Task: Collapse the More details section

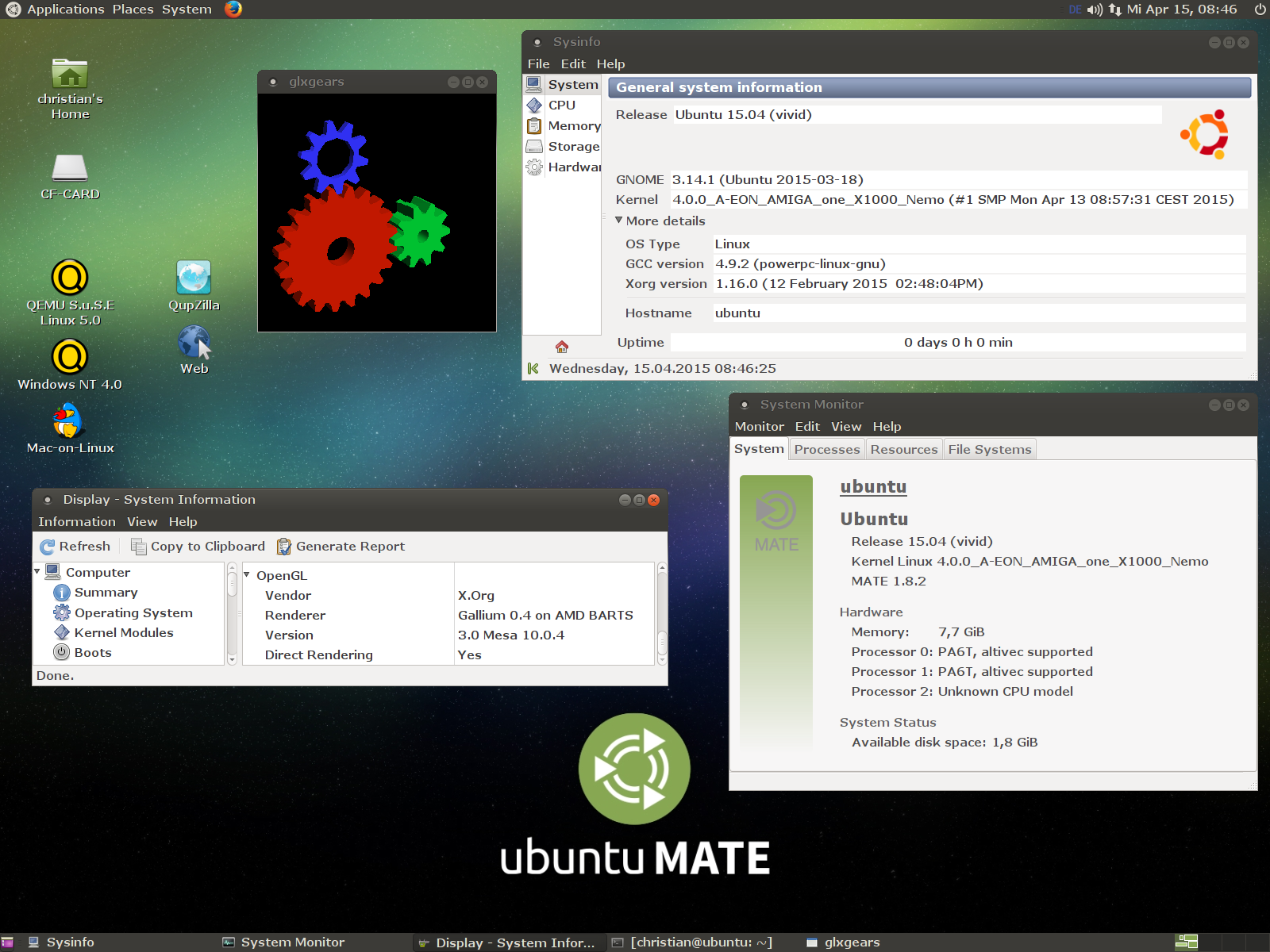Action: click(x=619, y=221)
